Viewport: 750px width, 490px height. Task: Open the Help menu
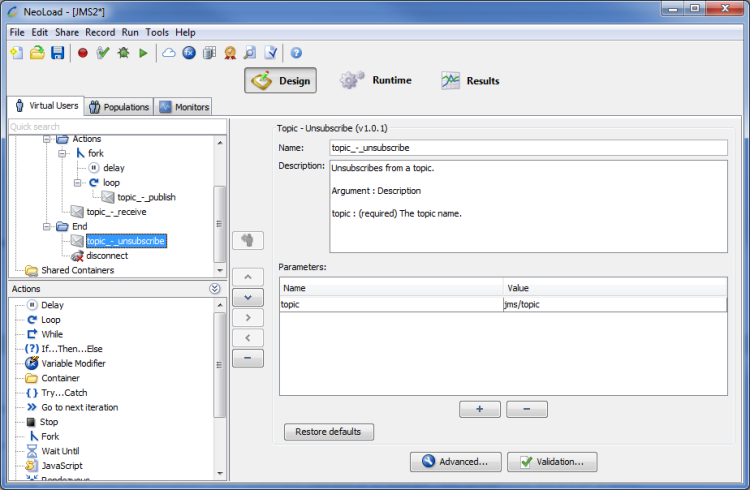pyautogui.click(x=185, y=33)
